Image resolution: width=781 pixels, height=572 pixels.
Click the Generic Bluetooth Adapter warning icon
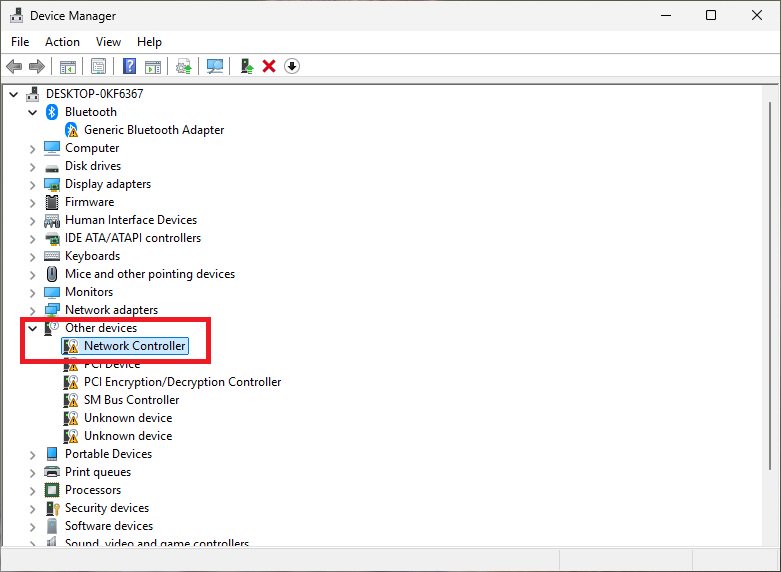[72, 130]
